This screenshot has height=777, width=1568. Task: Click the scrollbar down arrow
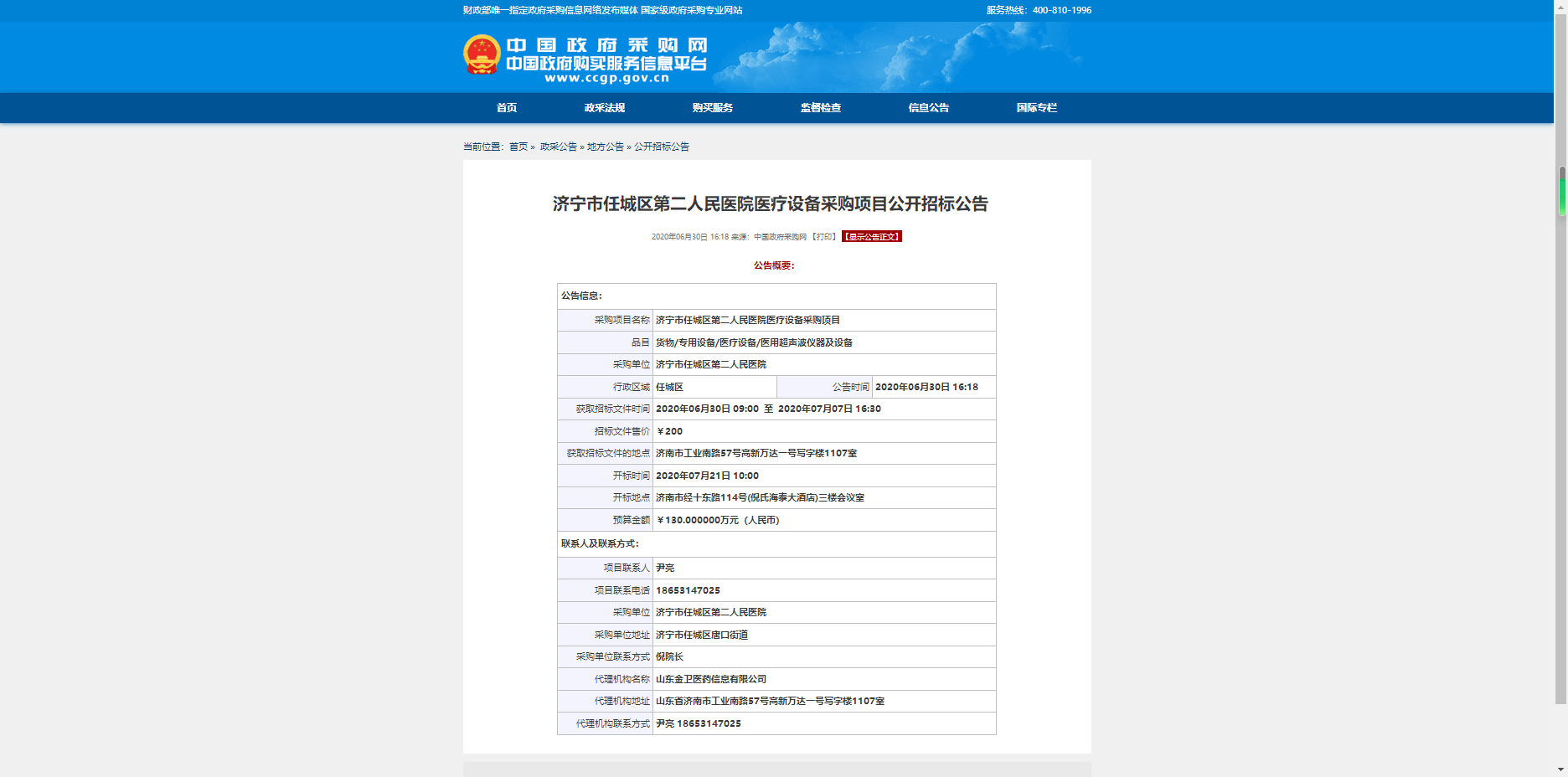[x=1561, y=769]
